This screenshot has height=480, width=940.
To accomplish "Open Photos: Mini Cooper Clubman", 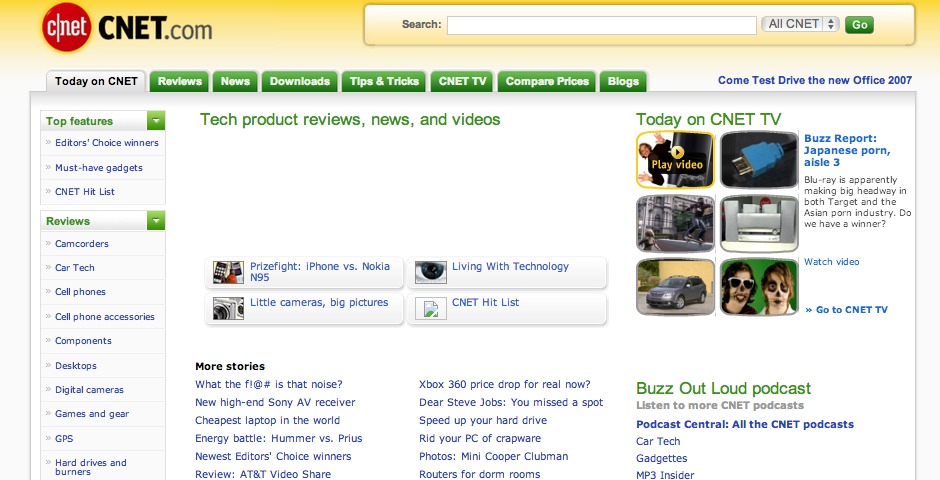I will click(493, 457).
